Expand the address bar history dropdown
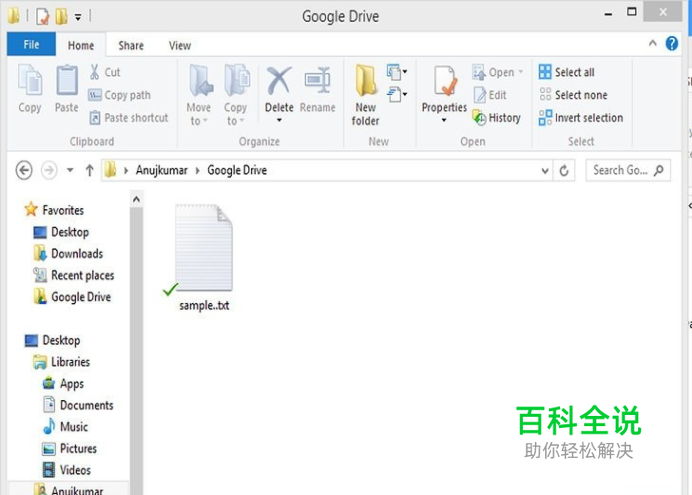This screenshot has height=495, width=692. [x=545, y=171]
